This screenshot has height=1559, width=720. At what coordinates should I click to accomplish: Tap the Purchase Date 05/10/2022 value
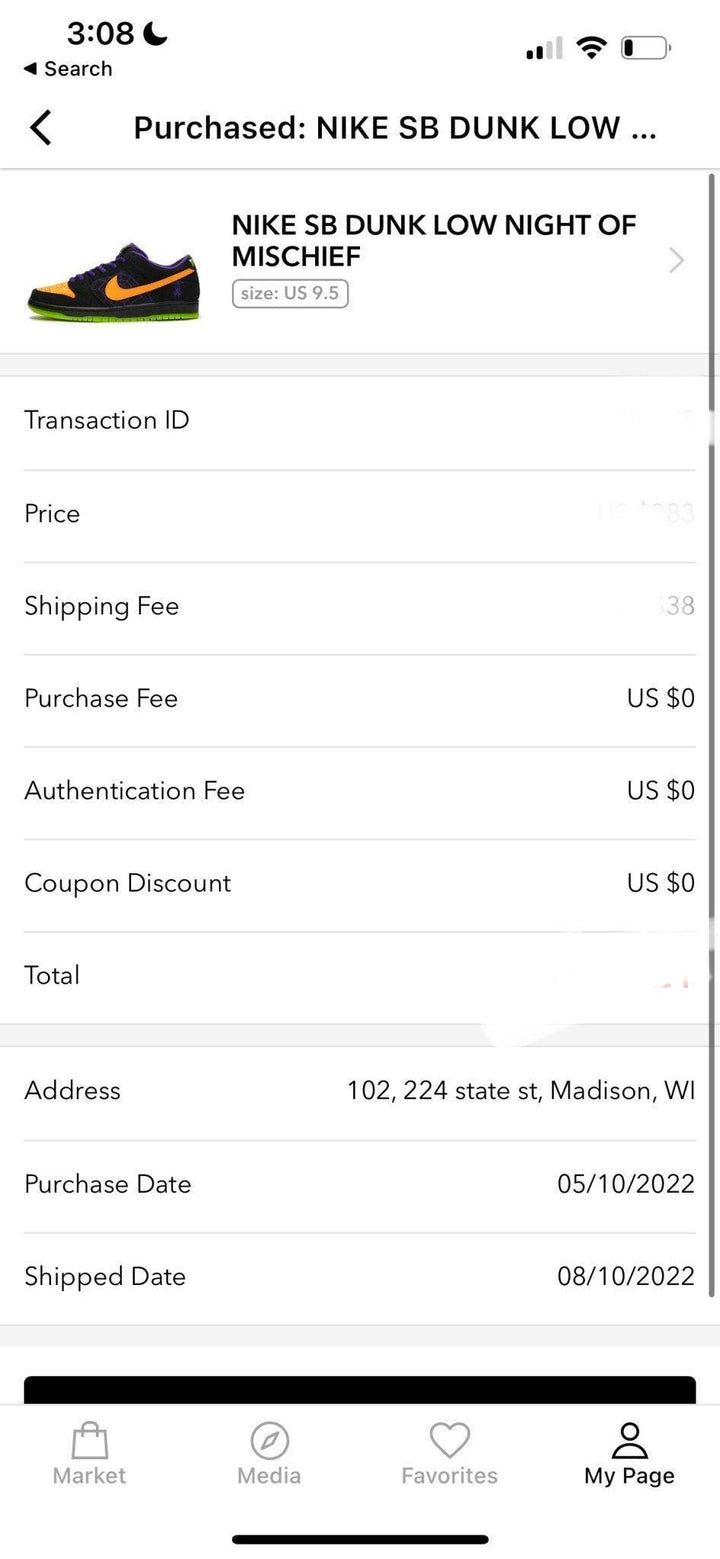[625, 1184]
